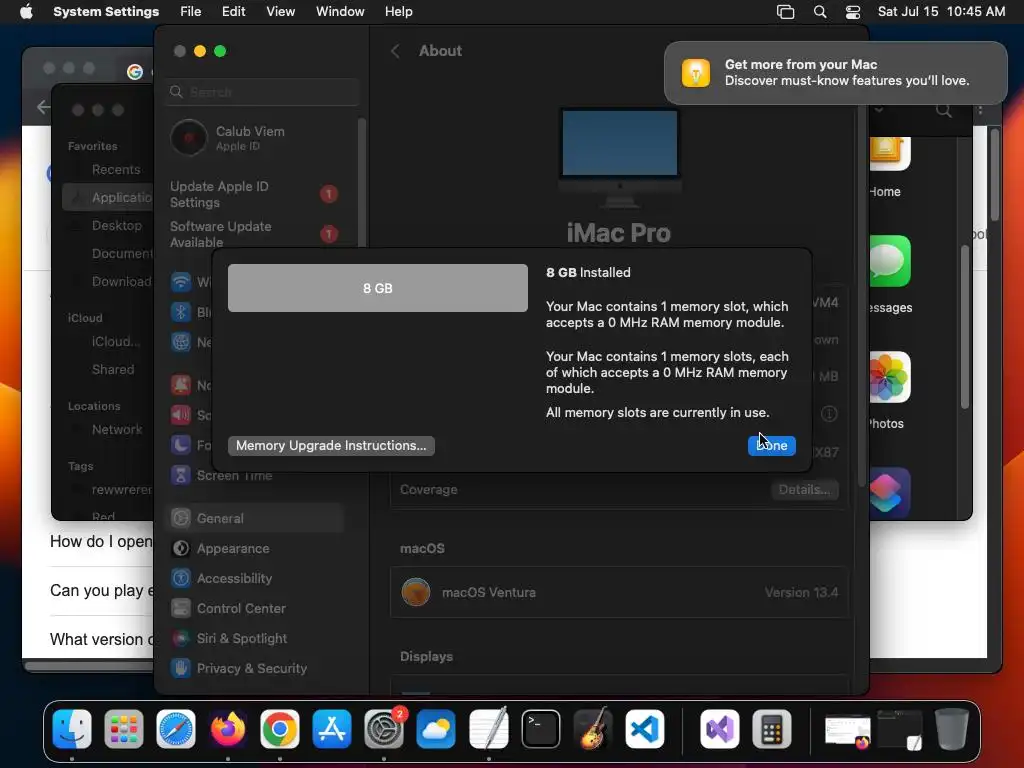Click System Settings icon in Dock

click(384, 729)
